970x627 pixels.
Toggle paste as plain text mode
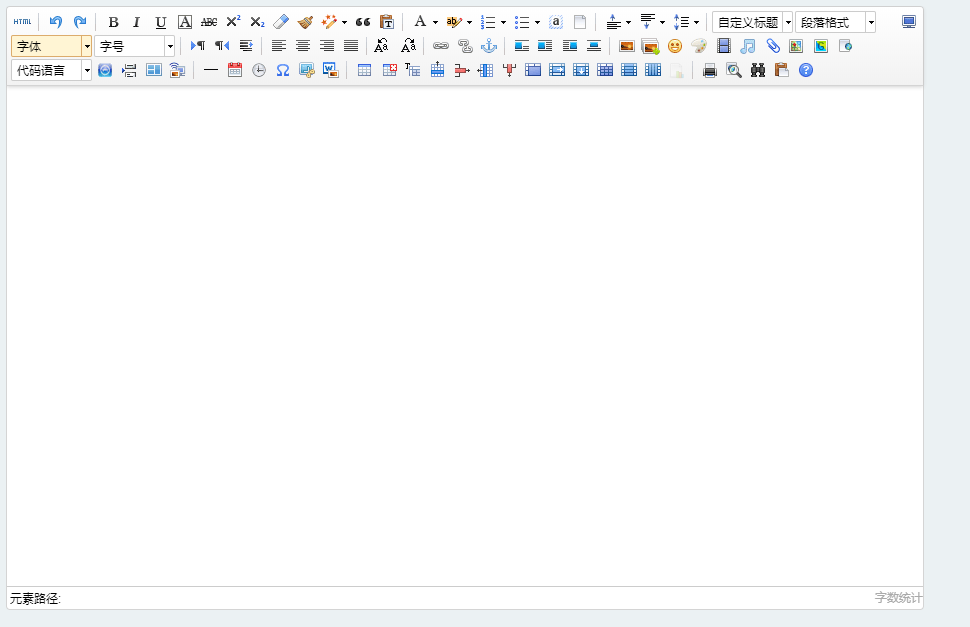[x=387, y=22]
